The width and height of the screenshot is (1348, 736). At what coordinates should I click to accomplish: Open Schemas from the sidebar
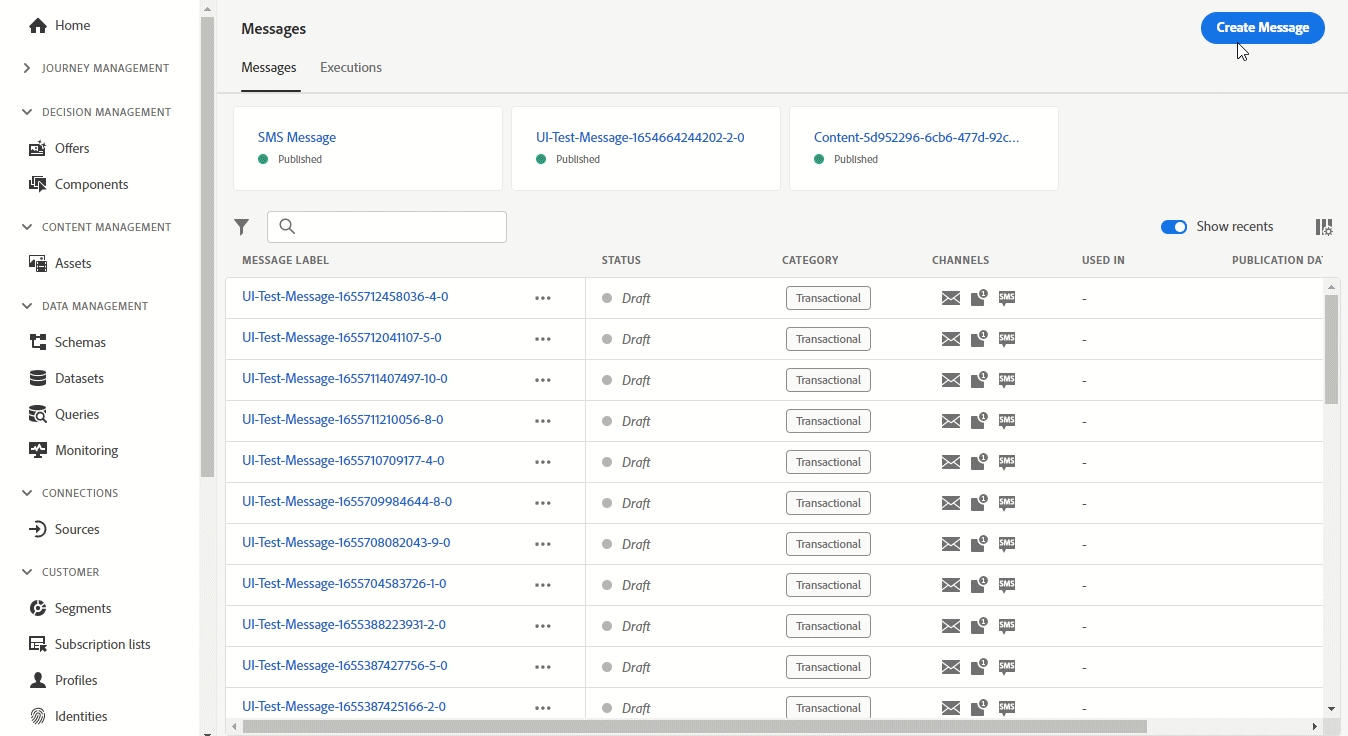click(80, 342)
